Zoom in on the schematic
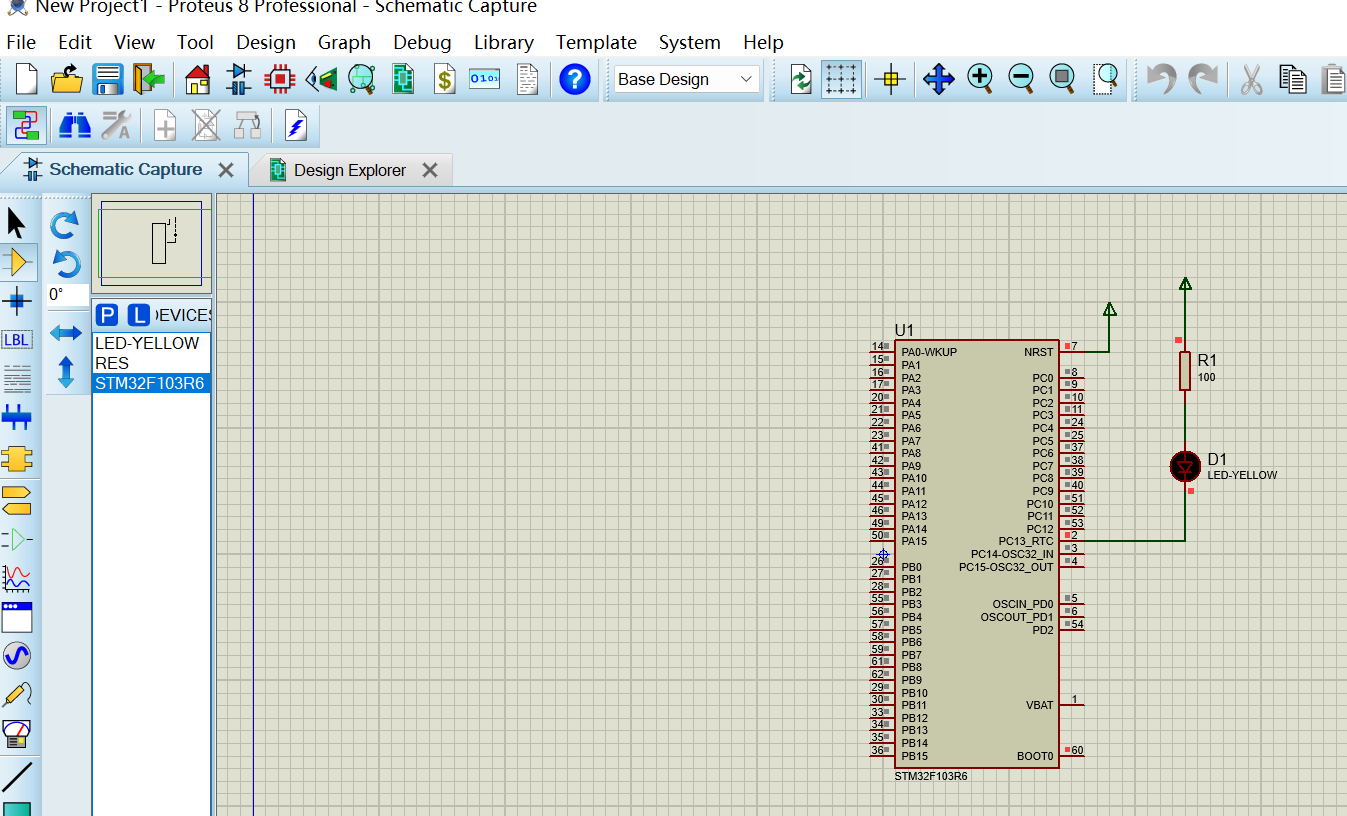Image resolution: width=1347 pixels, height=816 pixels. [980, 79]
